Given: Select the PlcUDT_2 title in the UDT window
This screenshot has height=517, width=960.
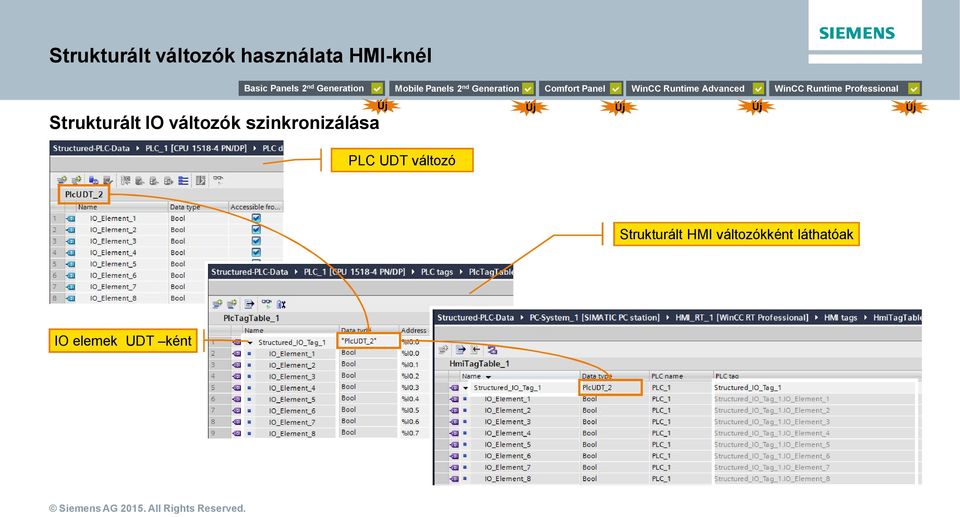Looking at the screenshot, I should click(84, 194).
